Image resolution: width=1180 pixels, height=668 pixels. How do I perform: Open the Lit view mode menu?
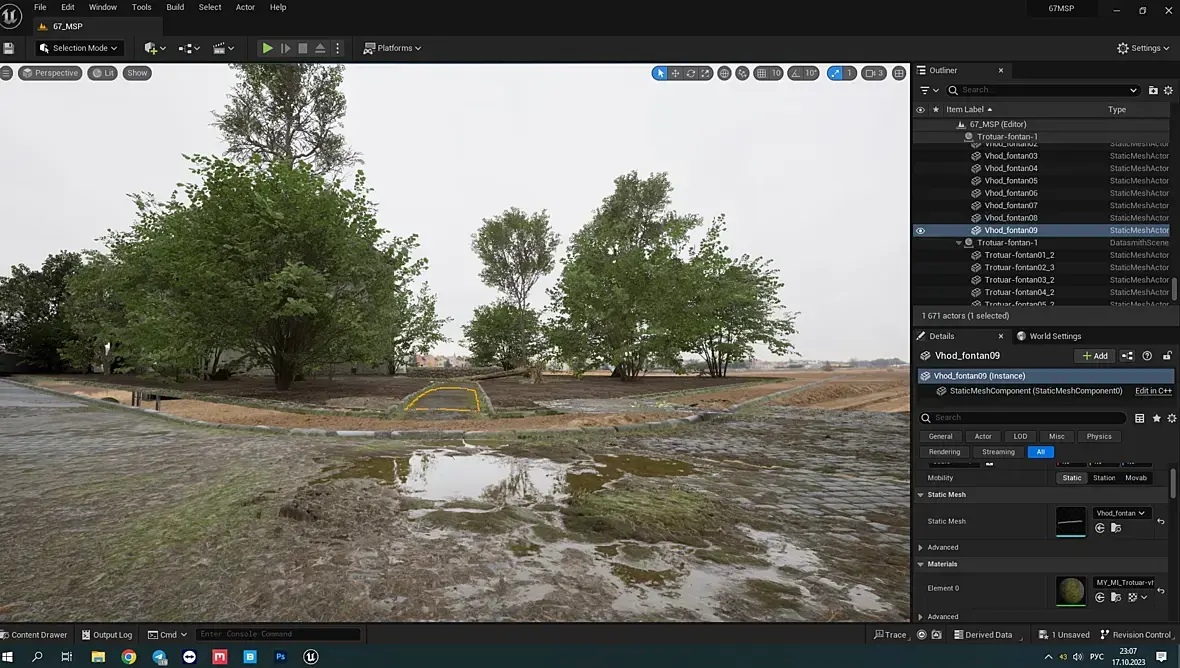tap(103, 73)
